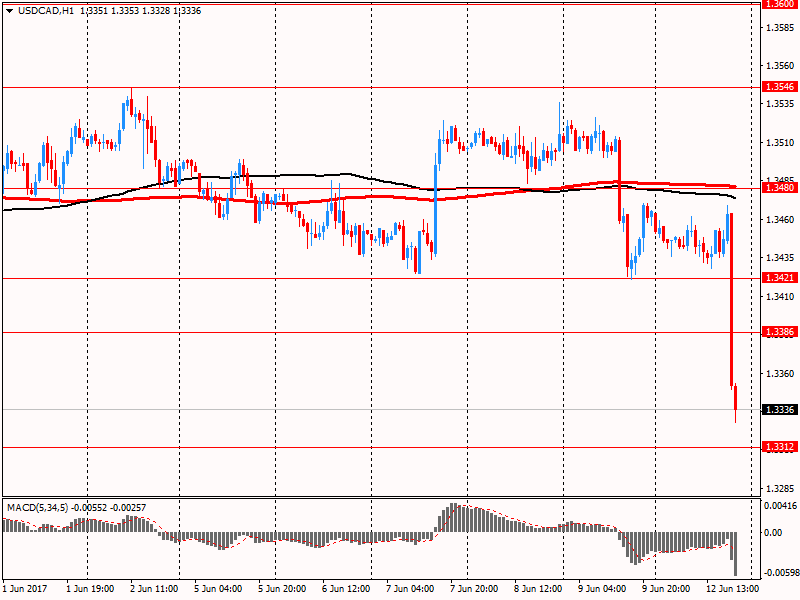Screen dimensions: 800x600
Task: Select the 1.3535 price scale value
Action: point(781,104)
